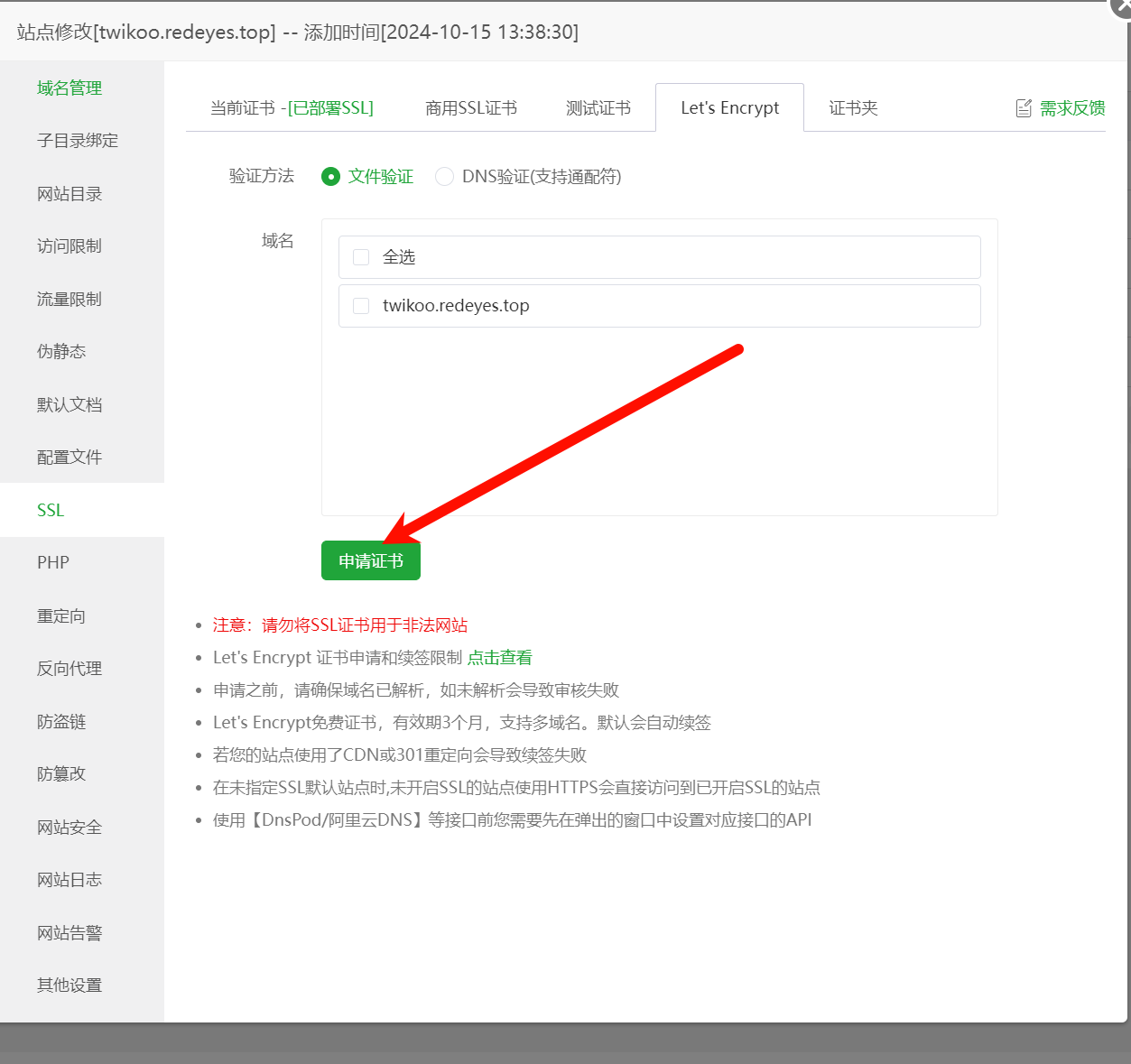Switch to the 商用SSL证书 tab
The height and width of the screenshot is (1064, 1131).
470,107
